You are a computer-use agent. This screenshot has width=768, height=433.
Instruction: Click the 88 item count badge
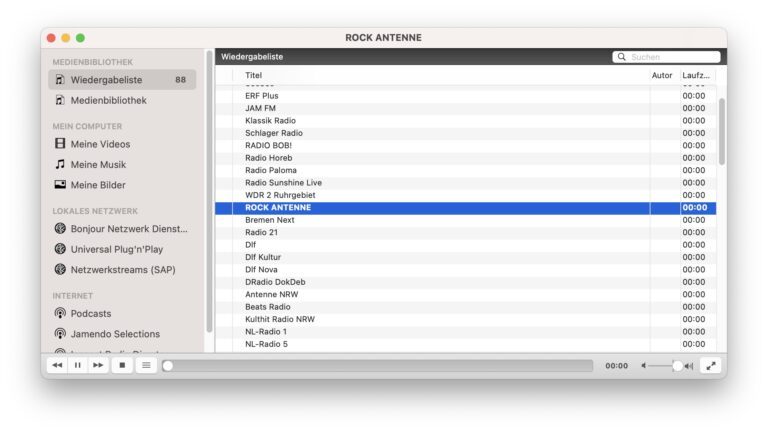pos(180,79)
